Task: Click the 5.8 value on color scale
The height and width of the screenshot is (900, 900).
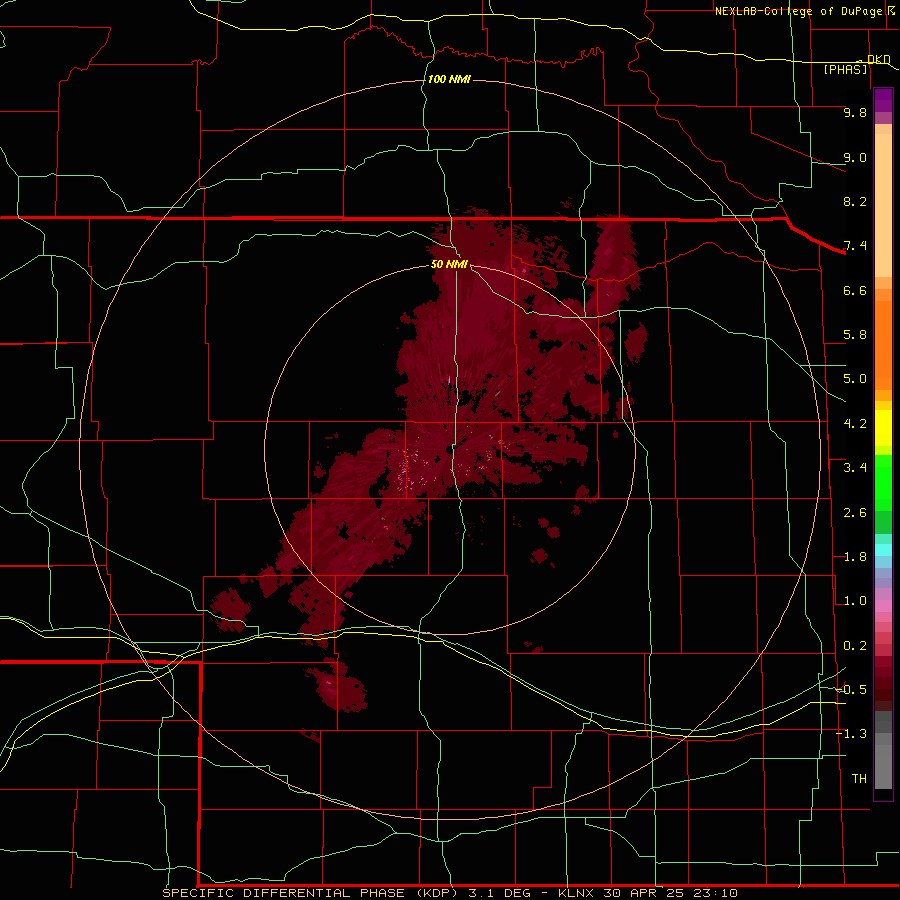Action: [x=855, y=335]
